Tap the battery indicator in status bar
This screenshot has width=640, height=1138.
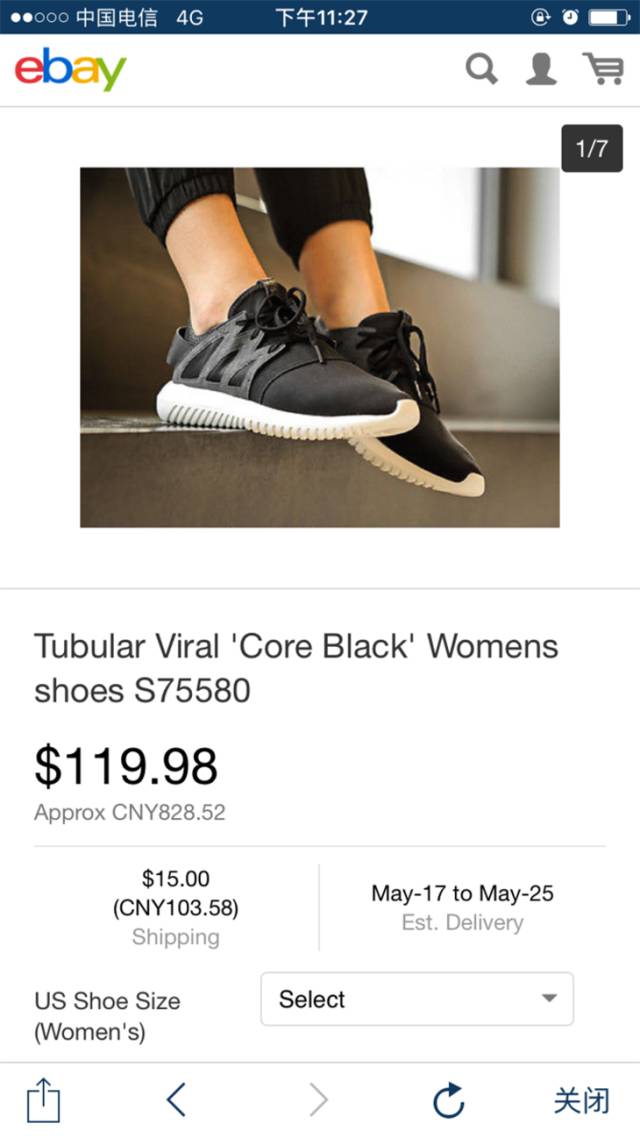click(608, 17)
